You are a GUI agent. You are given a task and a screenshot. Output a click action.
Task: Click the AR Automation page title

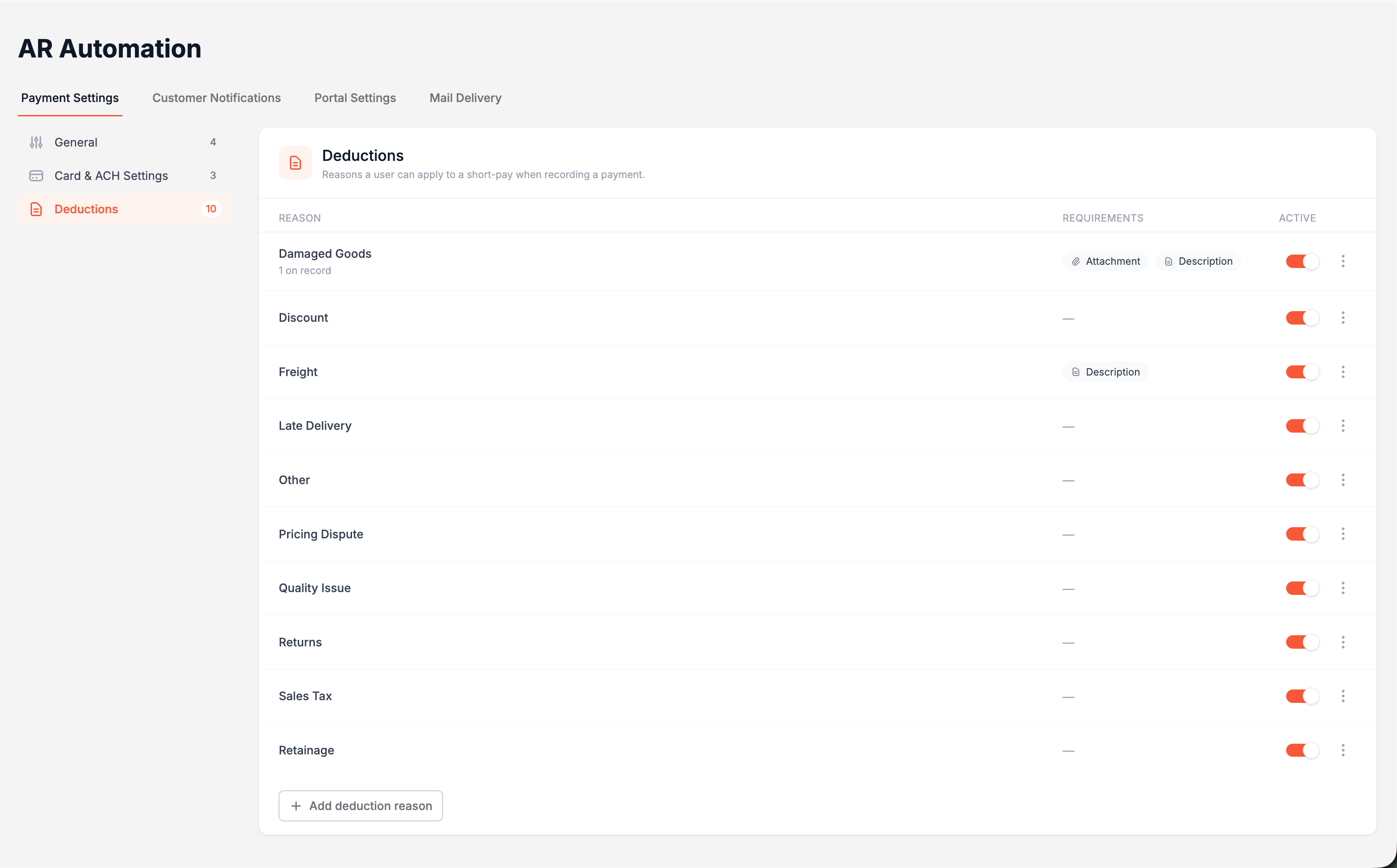pyautogui.click(x=109, y=48)
